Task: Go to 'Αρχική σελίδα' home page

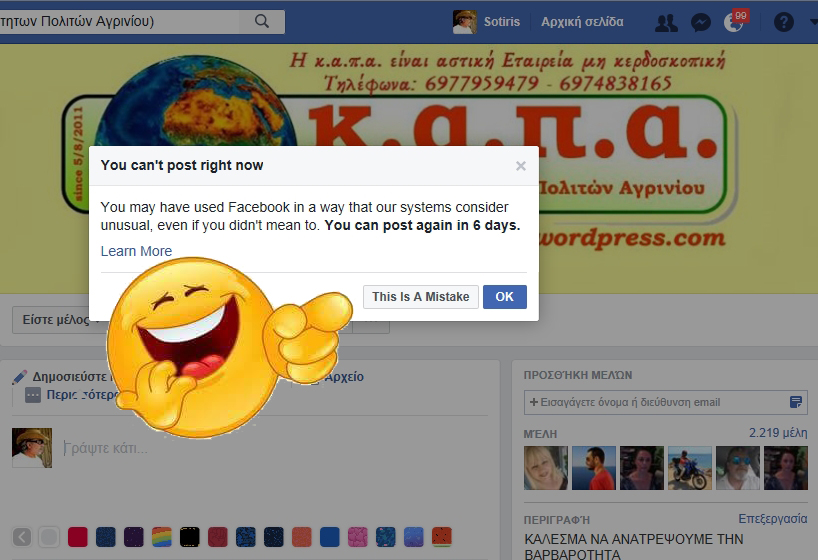Action: coord(582,22)
